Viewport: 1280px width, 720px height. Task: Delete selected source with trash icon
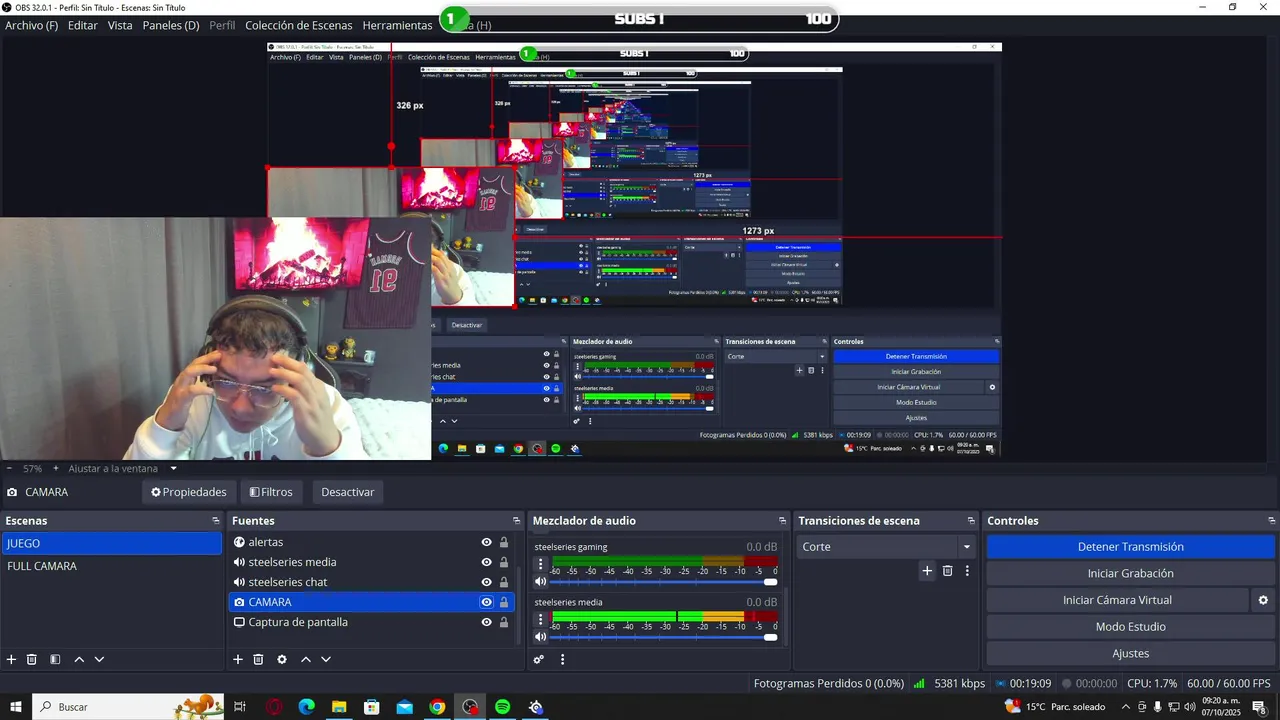(x=258, y=659)
